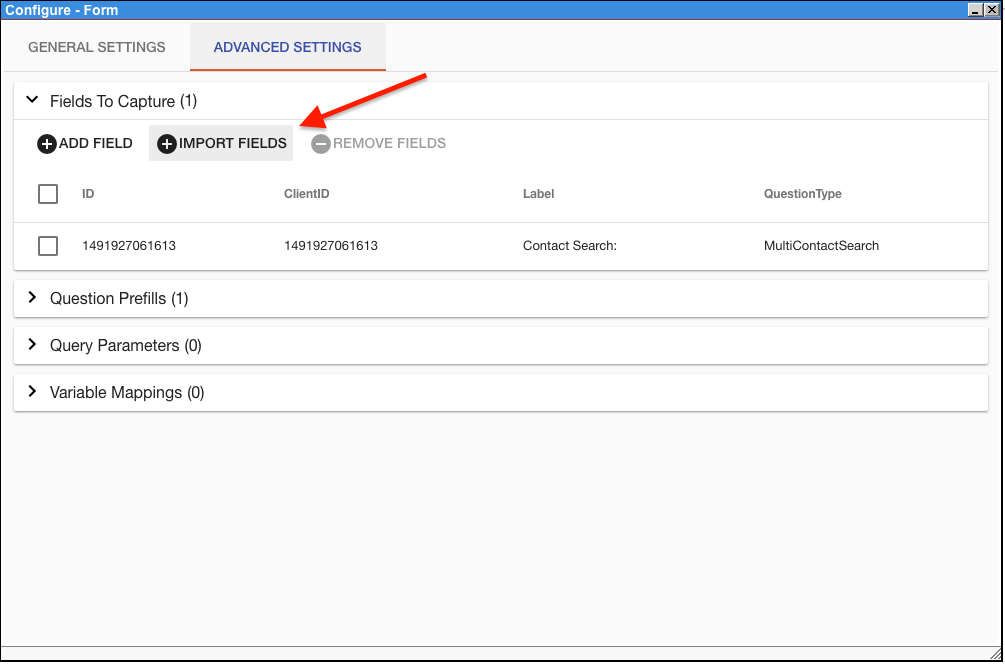Click the plus icon on ADD FIELD
The width and height of the screenshot is (1005, 664).
click(47, 143)
